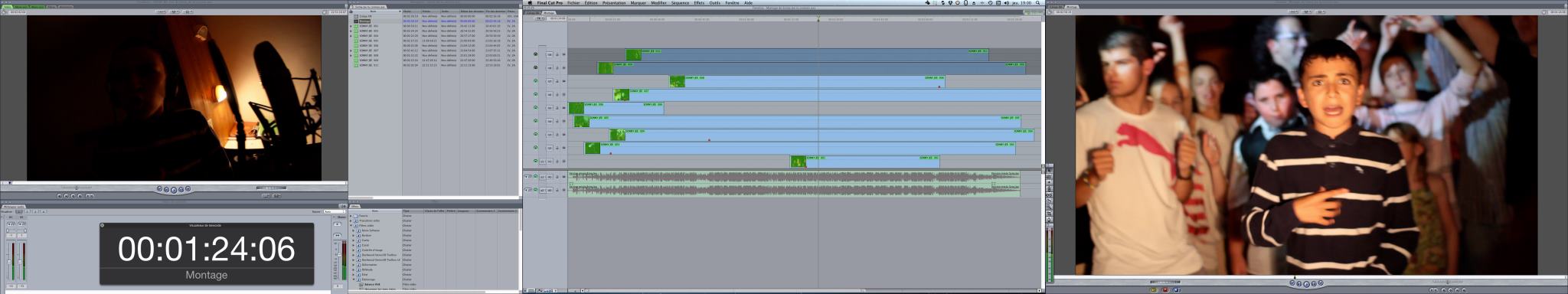1568x294 pixels.
Task: Expand the Bordure effects folder
Action: click(354, 236)
